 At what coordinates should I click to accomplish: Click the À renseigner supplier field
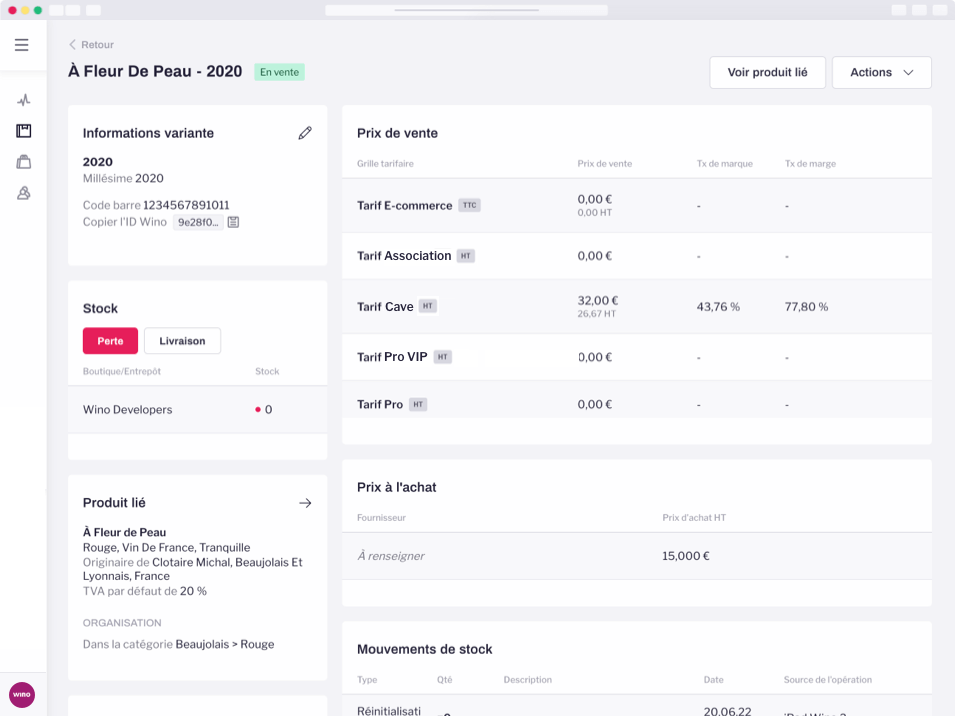point(391,556)
